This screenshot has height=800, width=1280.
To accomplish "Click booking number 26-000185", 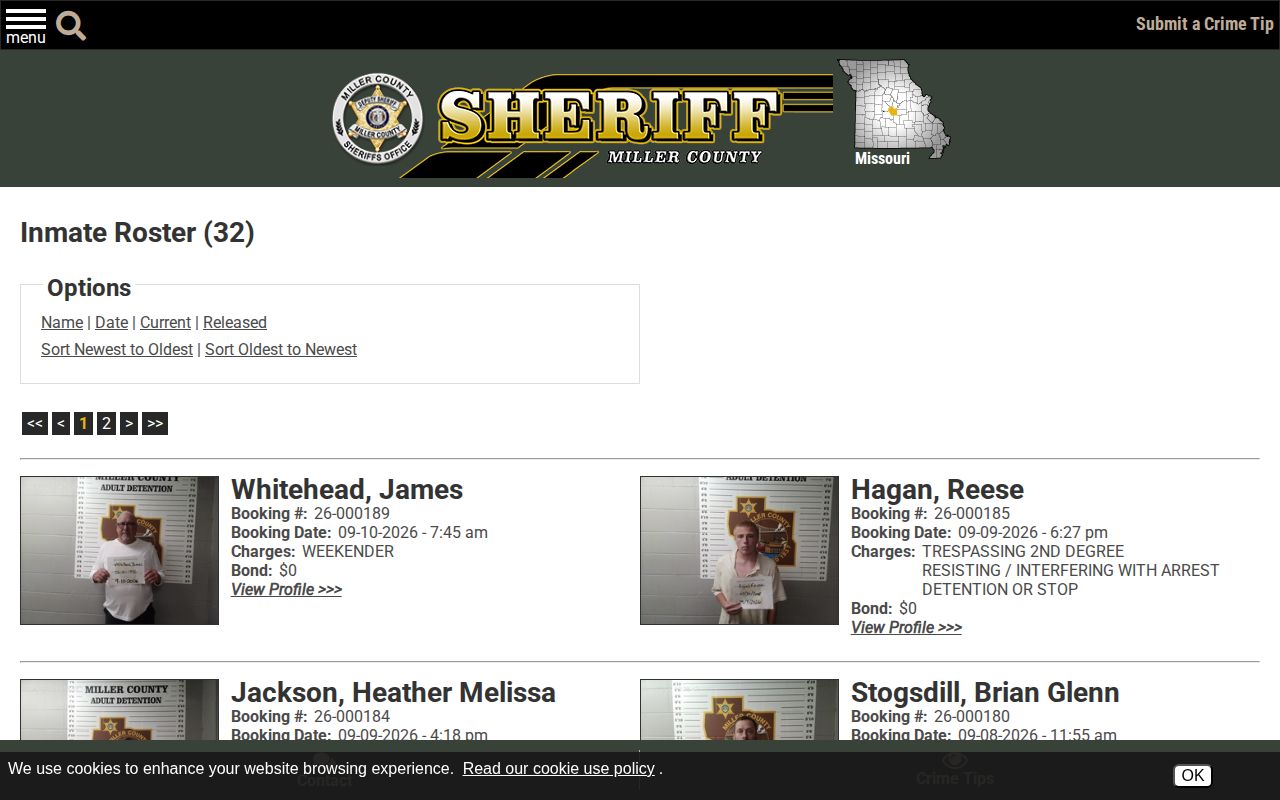I will click(x=972, y=513).
